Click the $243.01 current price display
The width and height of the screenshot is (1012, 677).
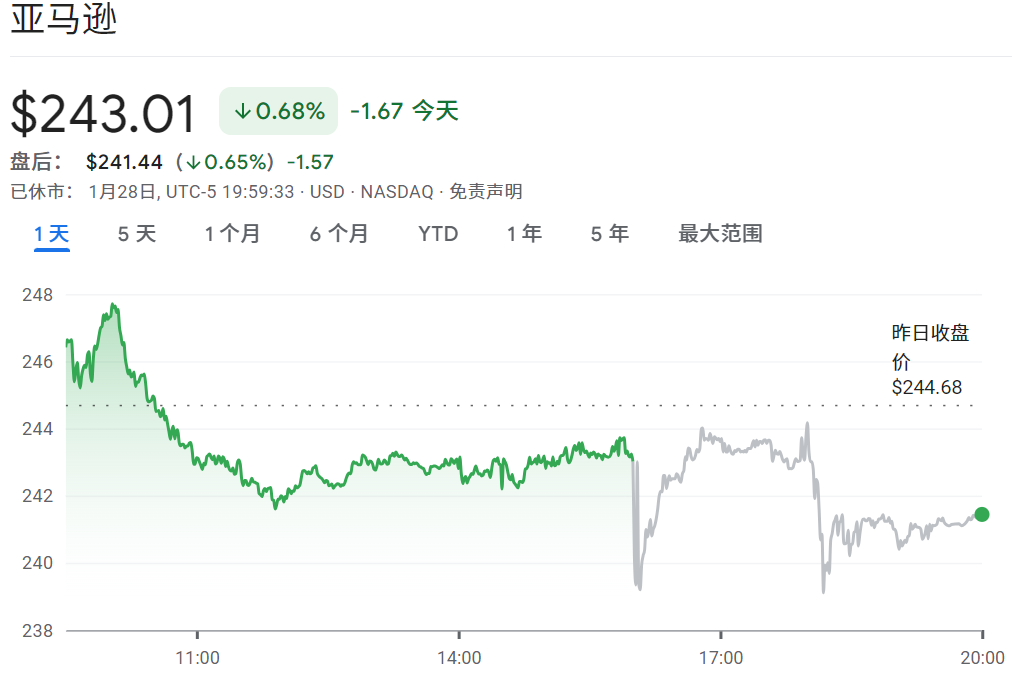tap(100, 112)
